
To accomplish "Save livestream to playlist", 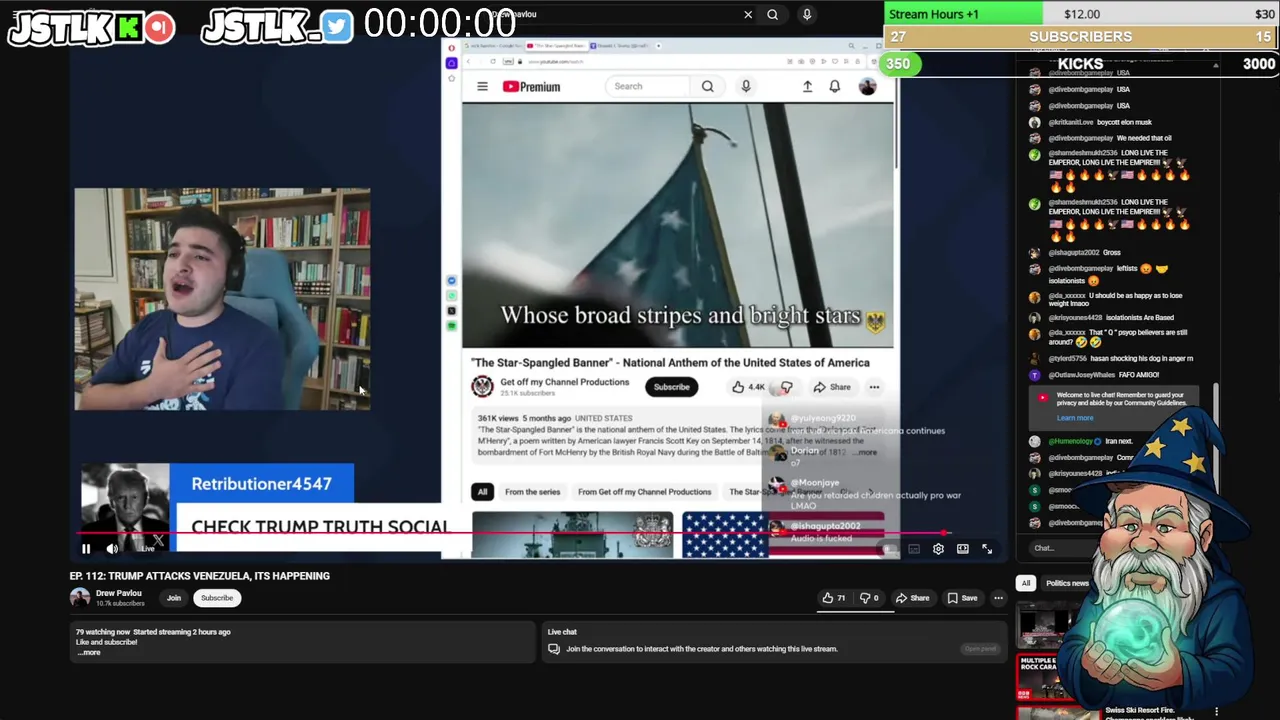I will [x=962, y=598].
